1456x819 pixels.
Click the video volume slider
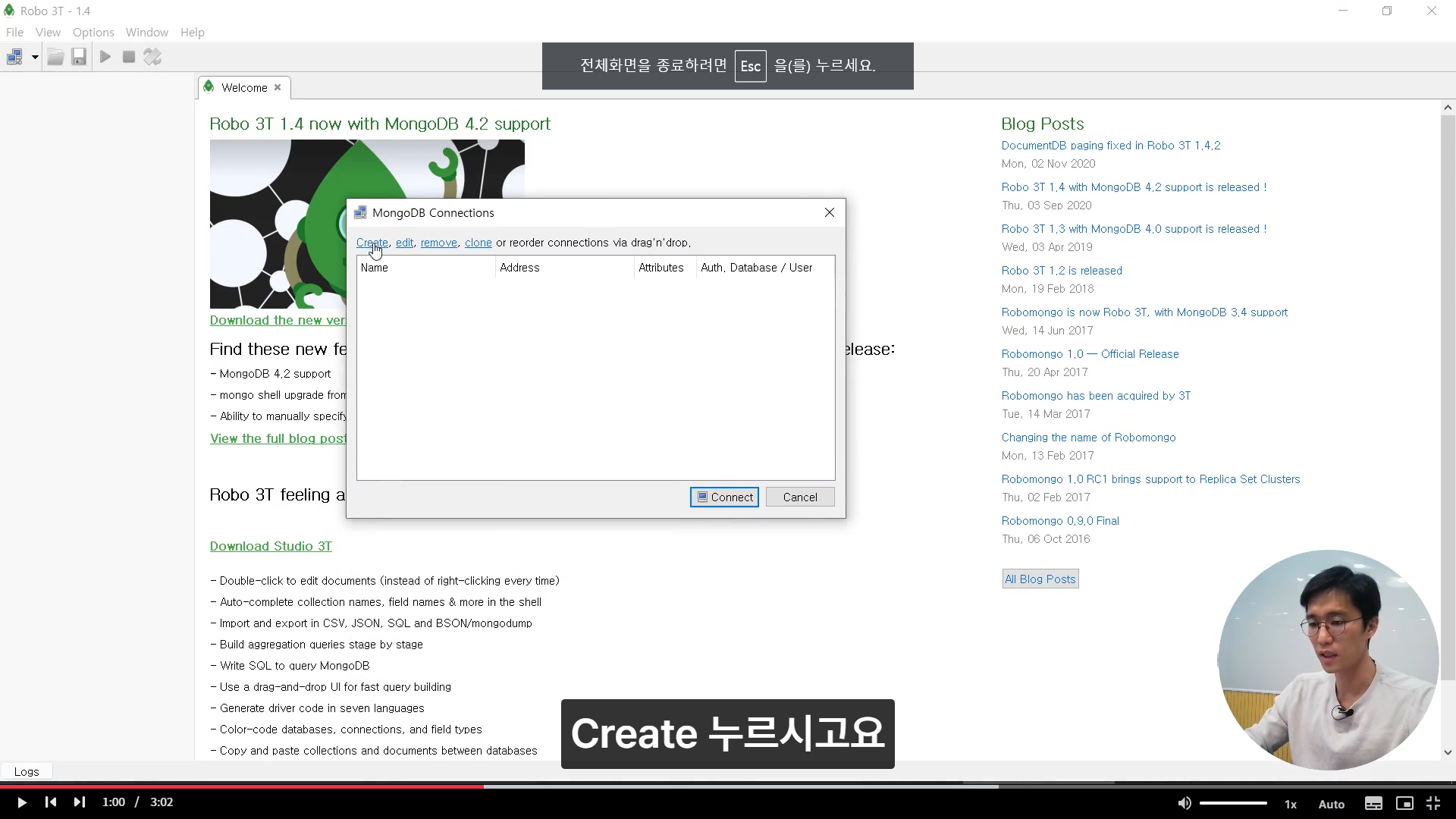click(x=1233, y=803)
